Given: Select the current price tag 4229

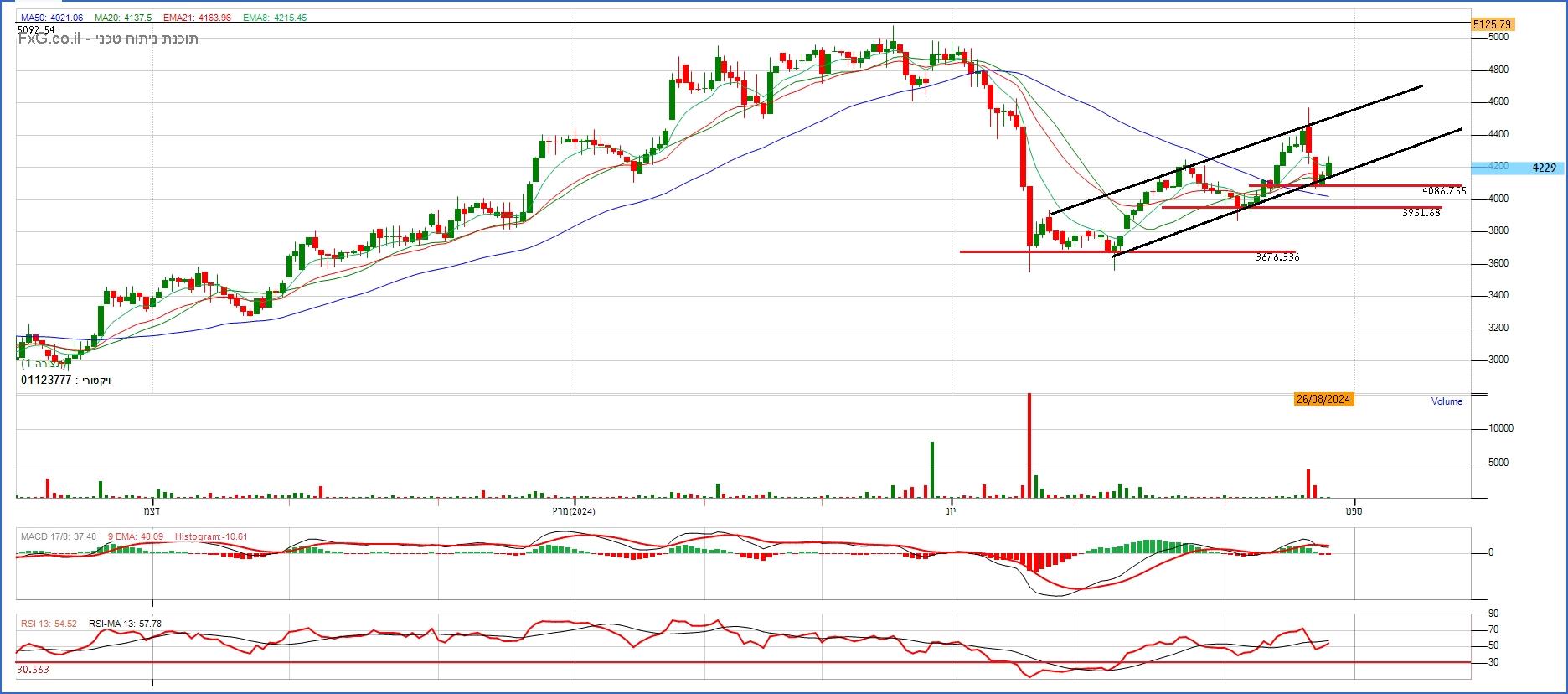Looking at the screenshot, I should click(1543, 168).
